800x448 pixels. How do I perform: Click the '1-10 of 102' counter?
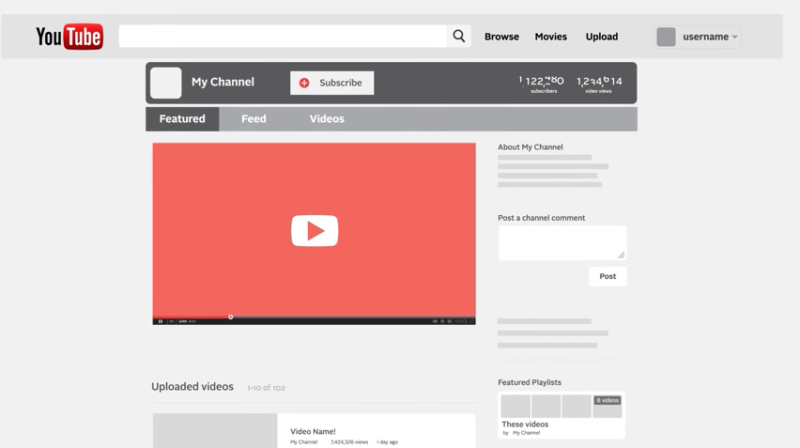point(266,388)
